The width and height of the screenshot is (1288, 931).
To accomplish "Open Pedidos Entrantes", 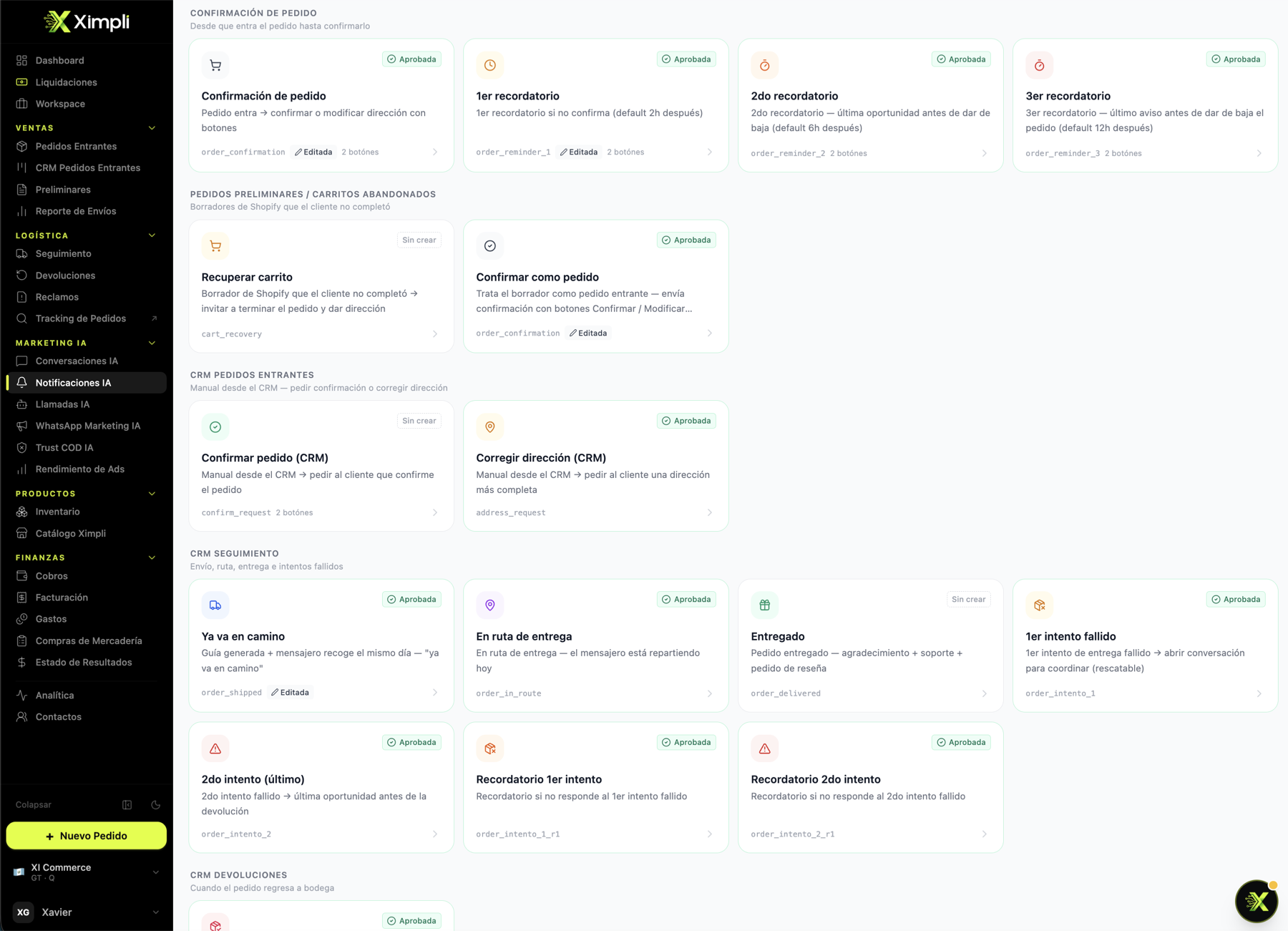I will (86, 147).
